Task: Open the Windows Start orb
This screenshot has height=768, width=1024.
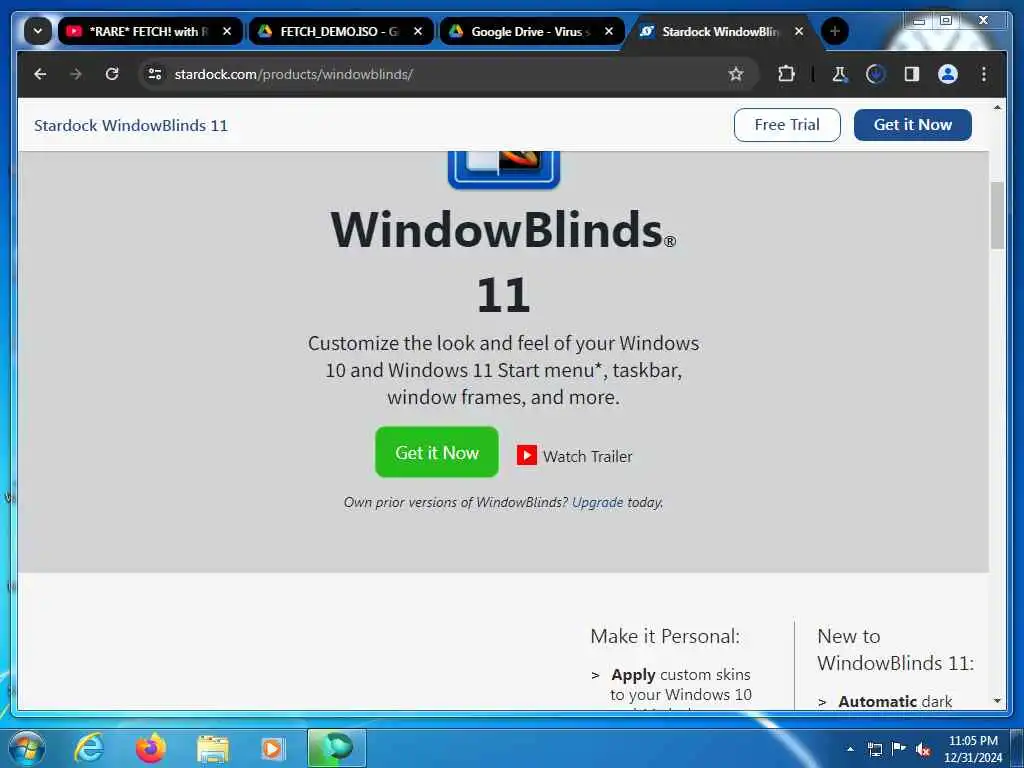Action: pyautogui.click(x=27, y=748)
